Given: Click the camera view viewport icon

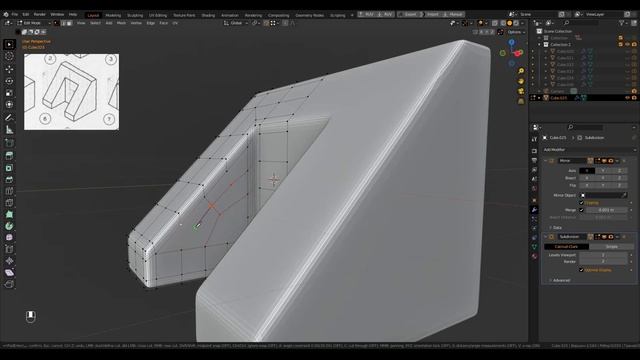Looking at the screenshot, I should 521,91.
